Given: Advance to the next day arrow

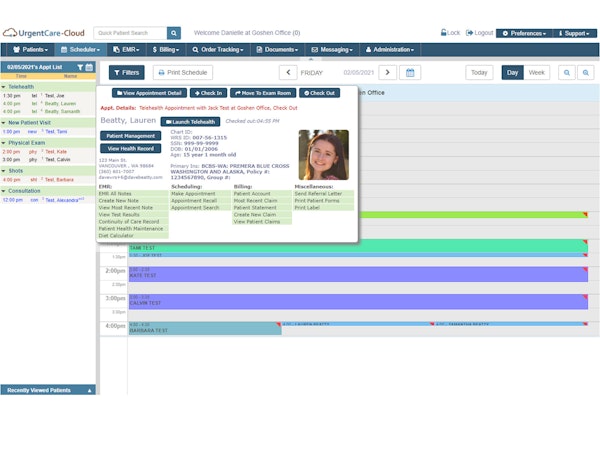Looking at the screenshot, I should 387,73.
